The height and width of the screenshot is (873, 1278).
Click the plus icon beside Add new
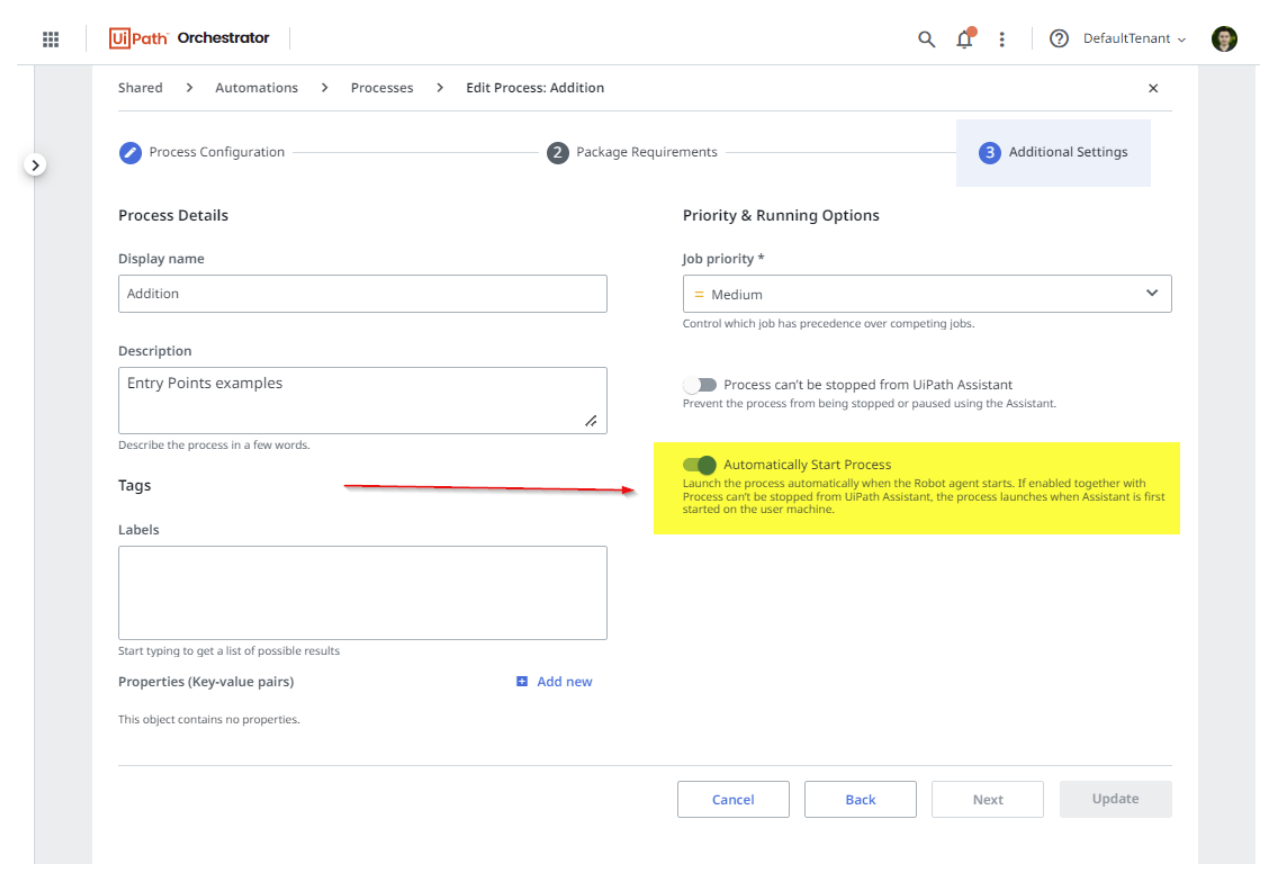click(522, 682)
